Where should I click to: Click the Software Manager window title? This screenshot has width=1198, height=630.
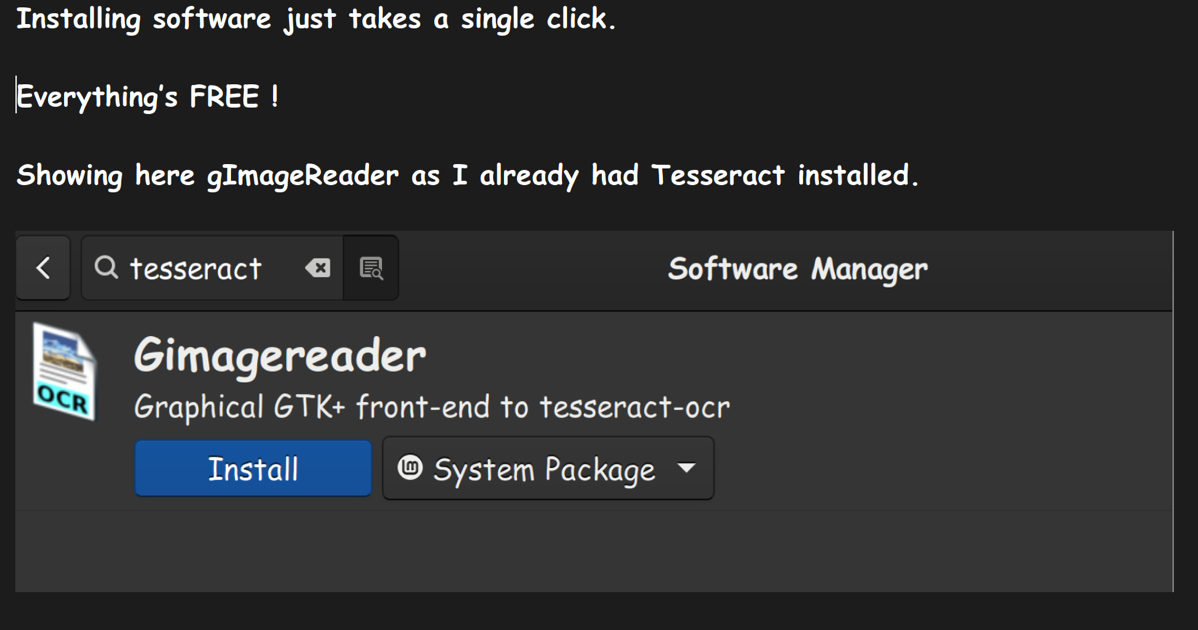pos(797,269)
